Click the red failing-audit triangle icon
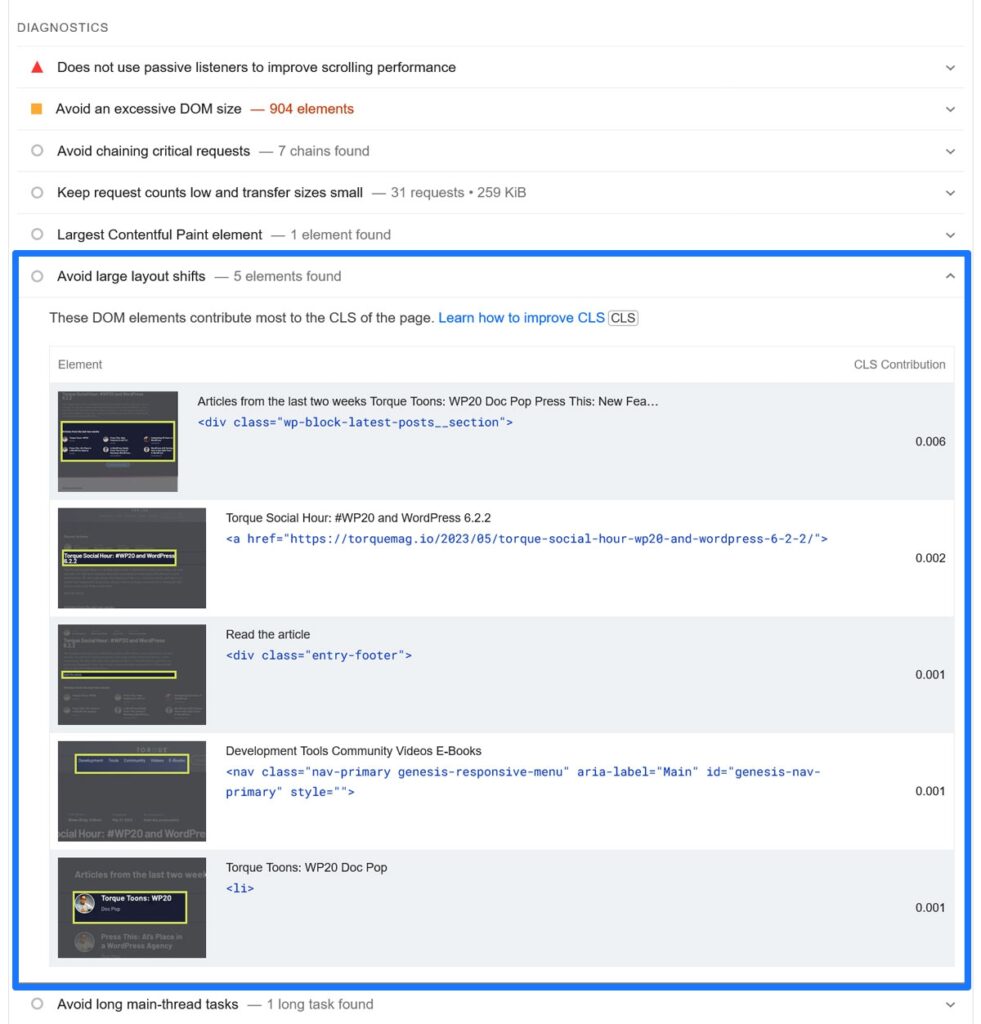981x1024 pixels. point(37,67)
